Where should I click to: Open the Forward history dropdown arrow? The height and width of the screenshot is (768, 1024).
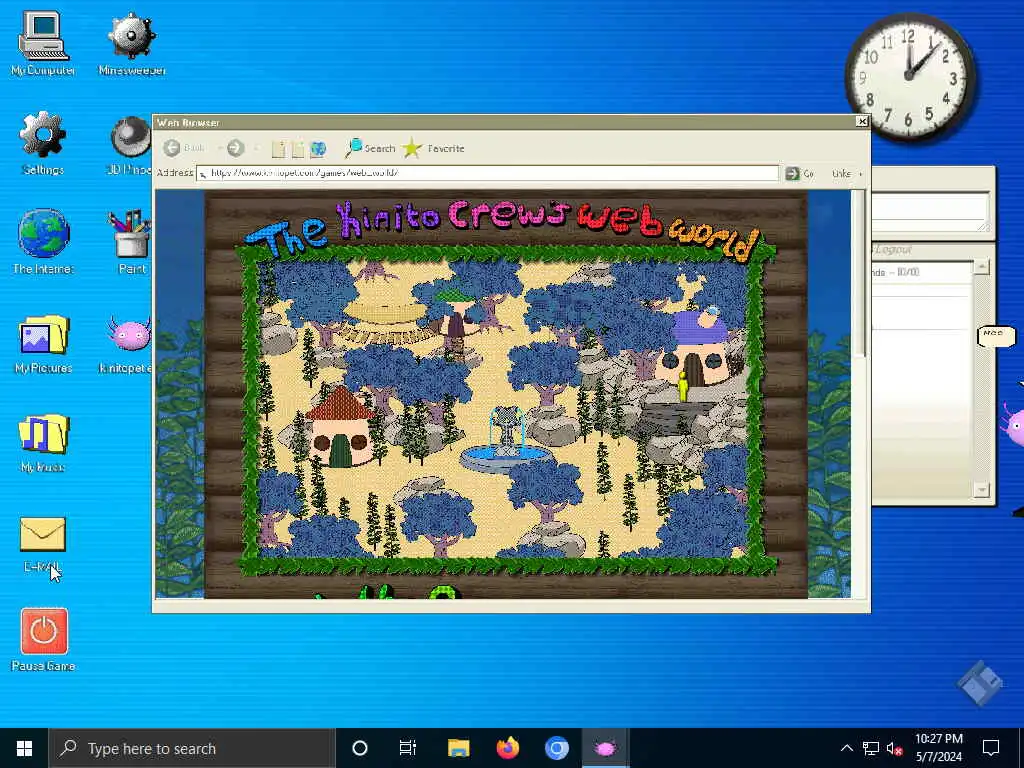click(x=257, y=149)
